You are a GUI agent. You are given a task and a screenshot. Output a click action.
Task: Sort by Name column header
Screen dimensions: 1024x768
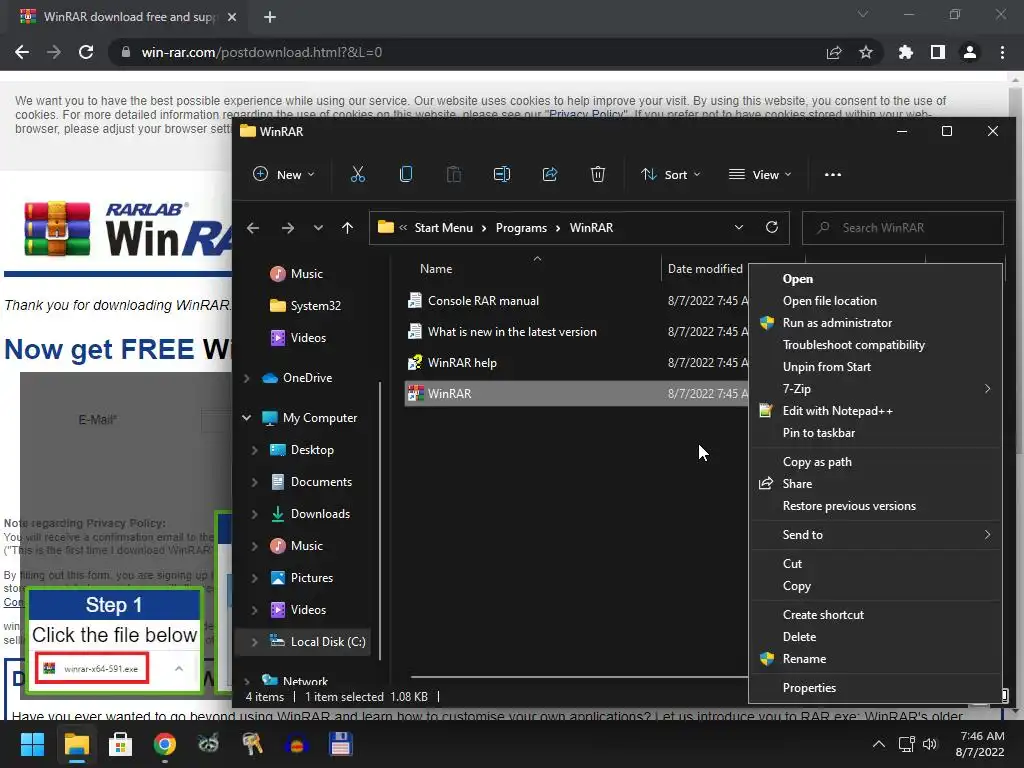[x=436, y=269]
